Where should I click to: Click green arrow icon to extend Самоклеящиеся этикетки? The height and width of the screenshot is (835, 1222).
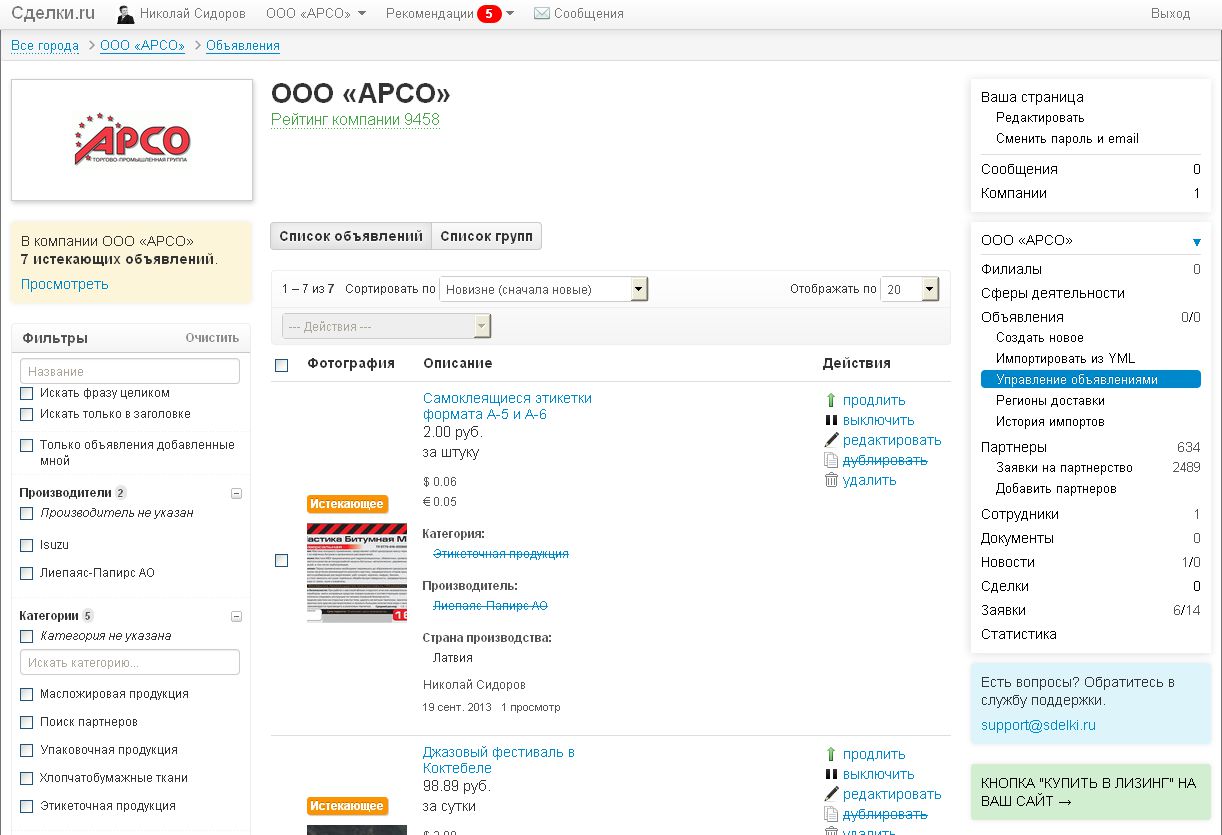(x=830, y=400)
